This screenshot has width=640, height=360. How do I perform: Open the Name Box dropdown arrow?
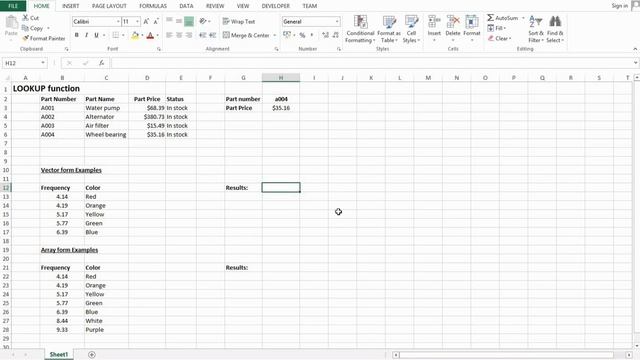(x=43, y=63)
